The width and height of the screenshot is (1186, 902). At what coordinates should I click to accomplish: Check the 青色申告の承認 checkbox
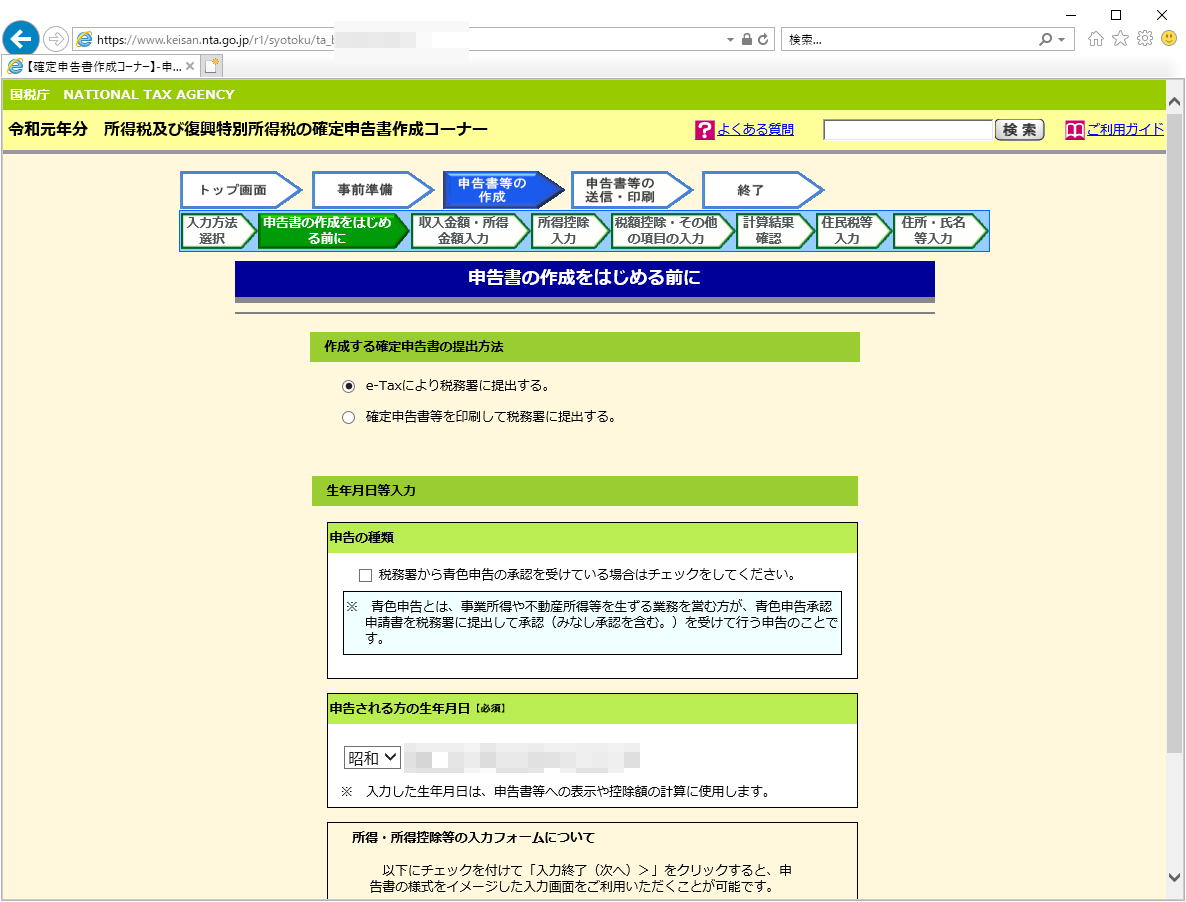[x=365, y=575]
